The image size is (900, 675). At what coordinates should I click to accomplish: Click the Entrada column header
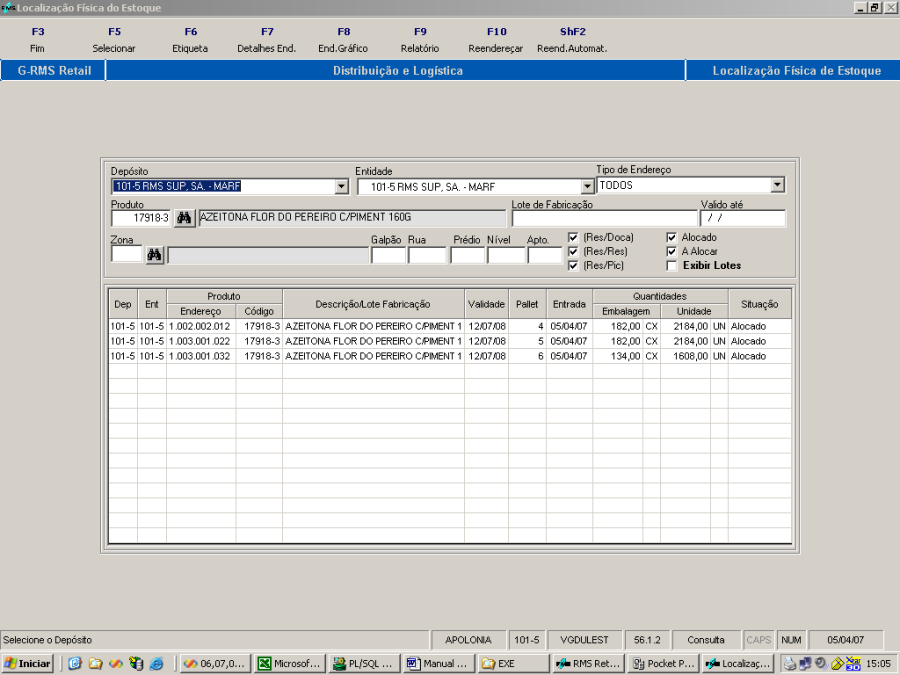[x=569, y=304]
